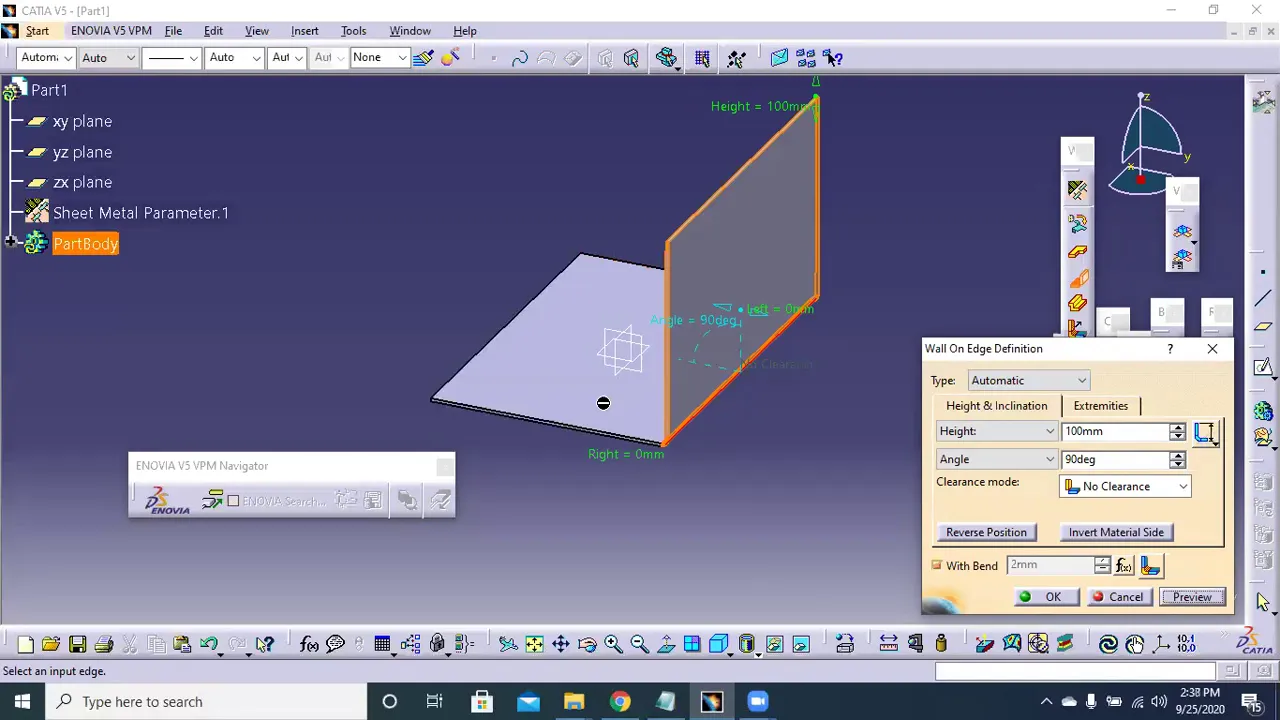Open the second Auto dropdown in top toolbar
This screenshot has width=1280, height=720.
(234, 58)
